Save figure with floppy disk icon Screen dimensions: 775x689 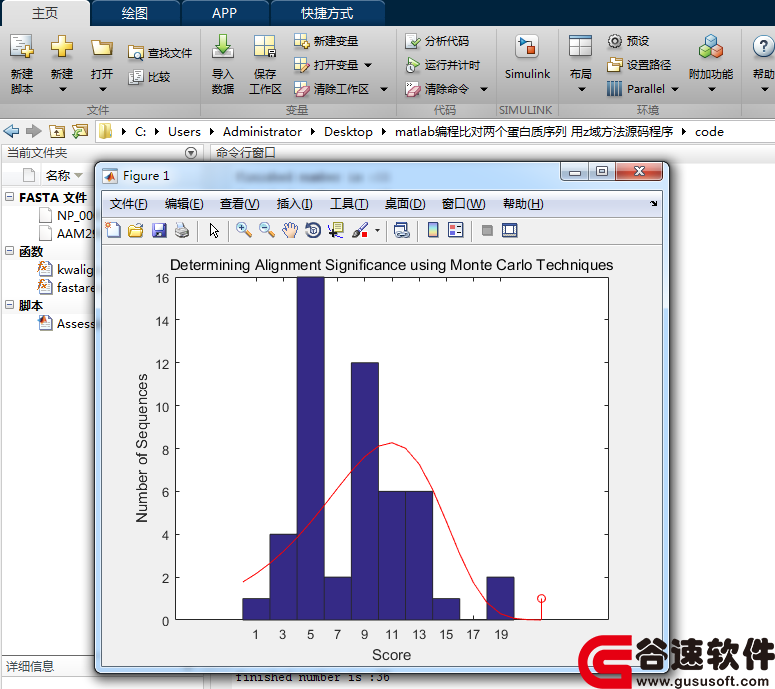pos(159,230)
